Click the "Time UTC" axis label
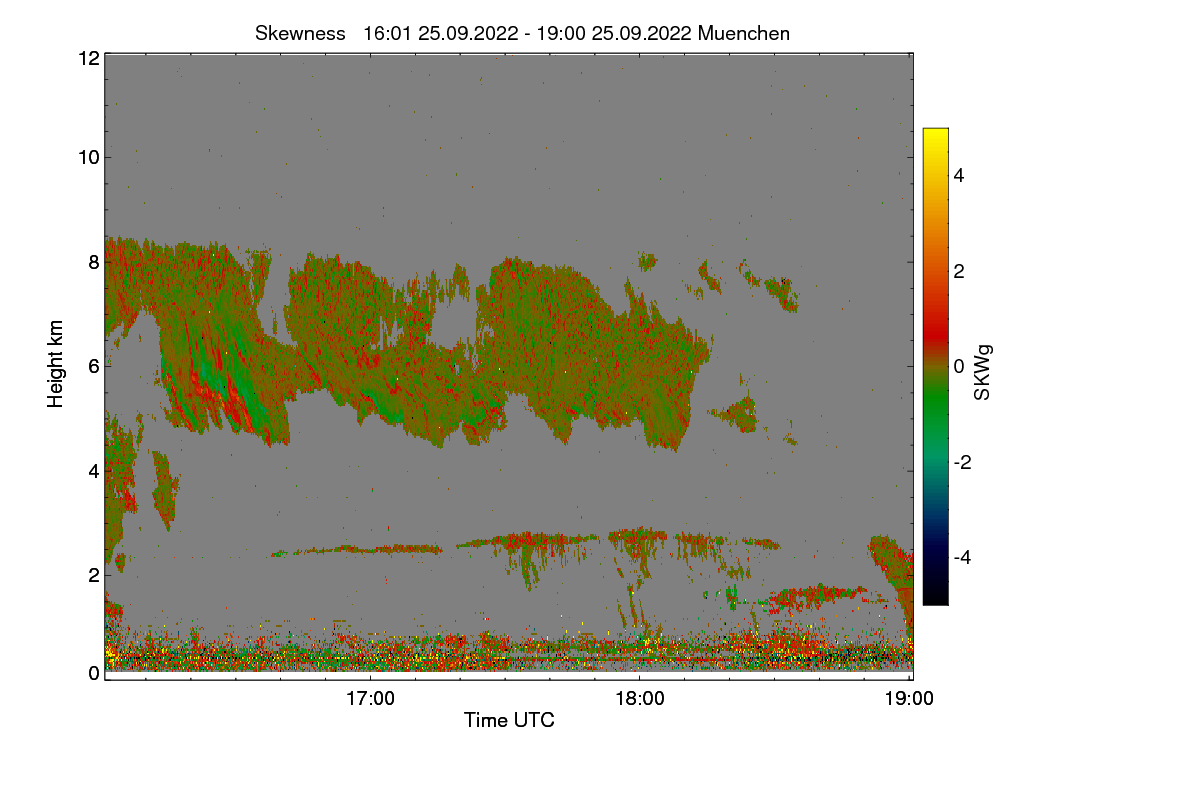The height and width of the screenshot is (800, 1200). coord(509,720)
